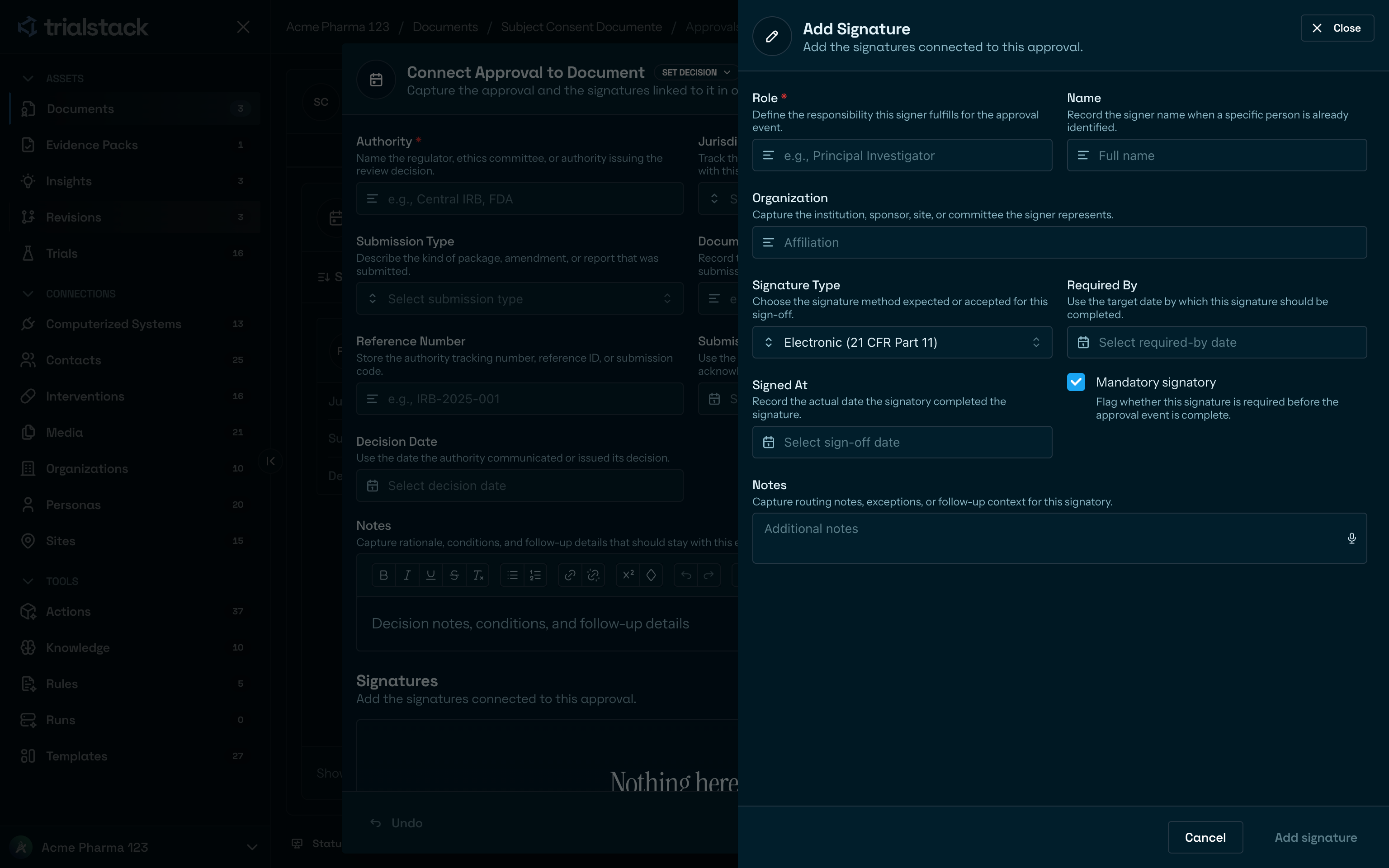Screen dimensions: 1389x868
Task: Click the Additional notes text area
Action: tap(1059, 538)
